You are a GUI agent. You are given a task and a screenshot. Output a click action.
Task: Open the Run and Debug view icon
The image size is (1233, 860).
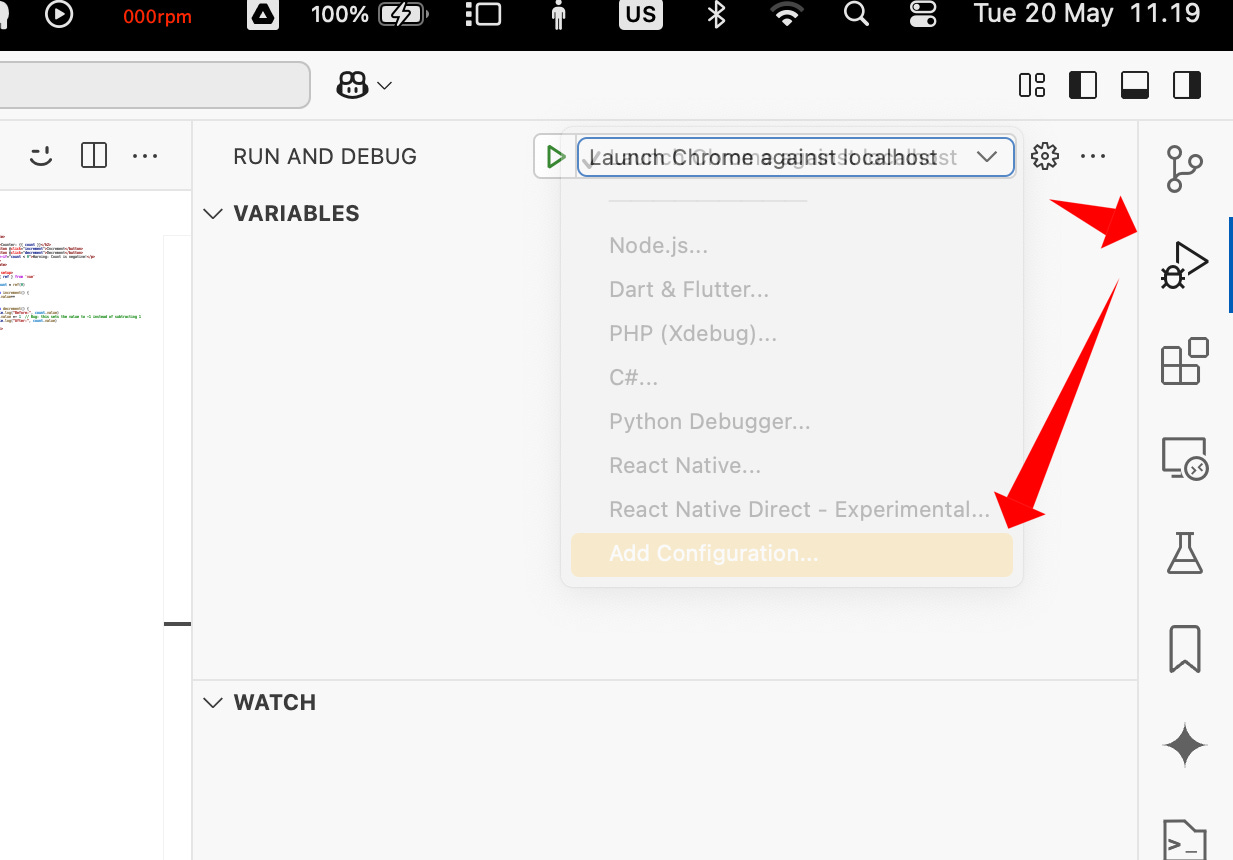tap(1184, 264)
